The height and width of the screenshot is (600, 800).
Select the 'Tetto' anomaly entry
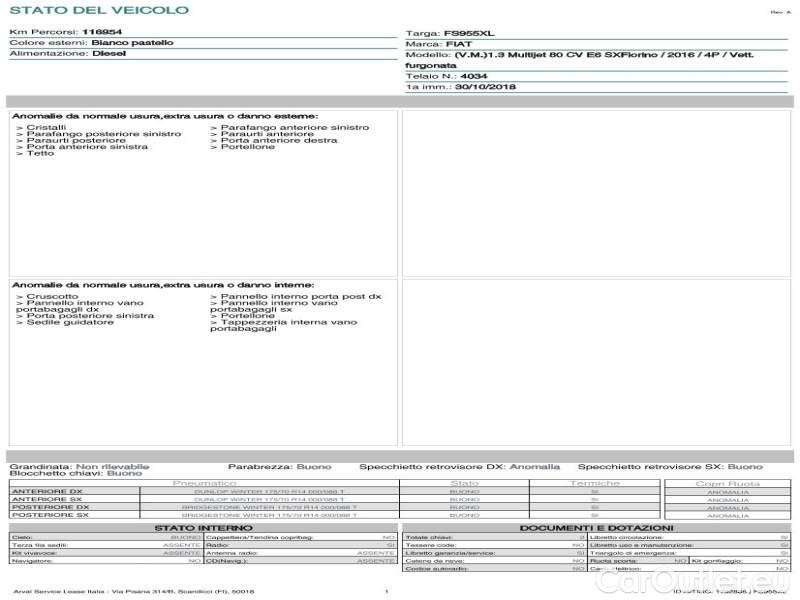tap(35, 154)
